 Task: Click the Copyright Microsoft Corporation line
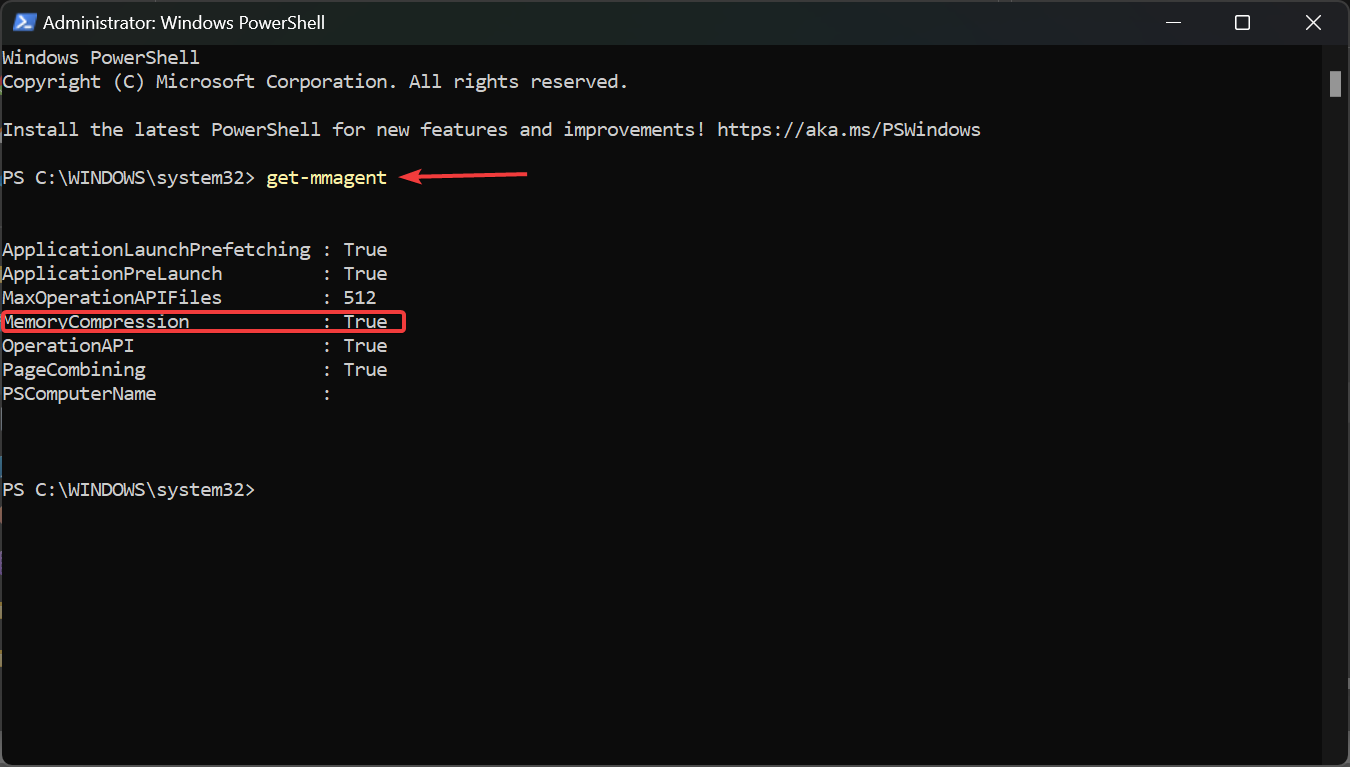tap(315, 82)
